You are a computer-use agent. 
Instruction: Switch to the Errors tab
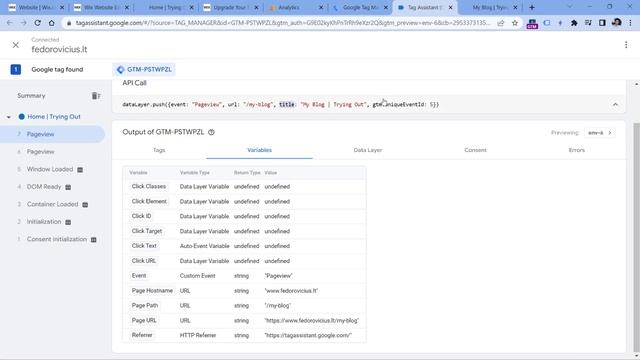coord(576,150)
